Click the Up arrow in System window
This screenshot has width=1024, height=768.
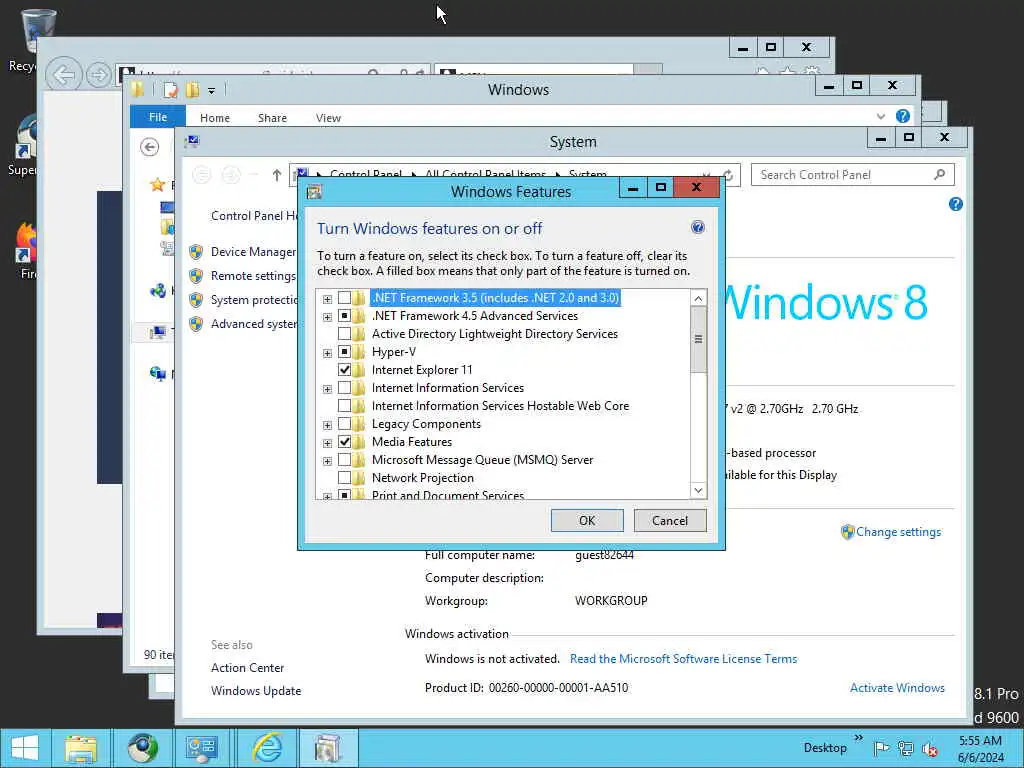[x=276, y=175]
